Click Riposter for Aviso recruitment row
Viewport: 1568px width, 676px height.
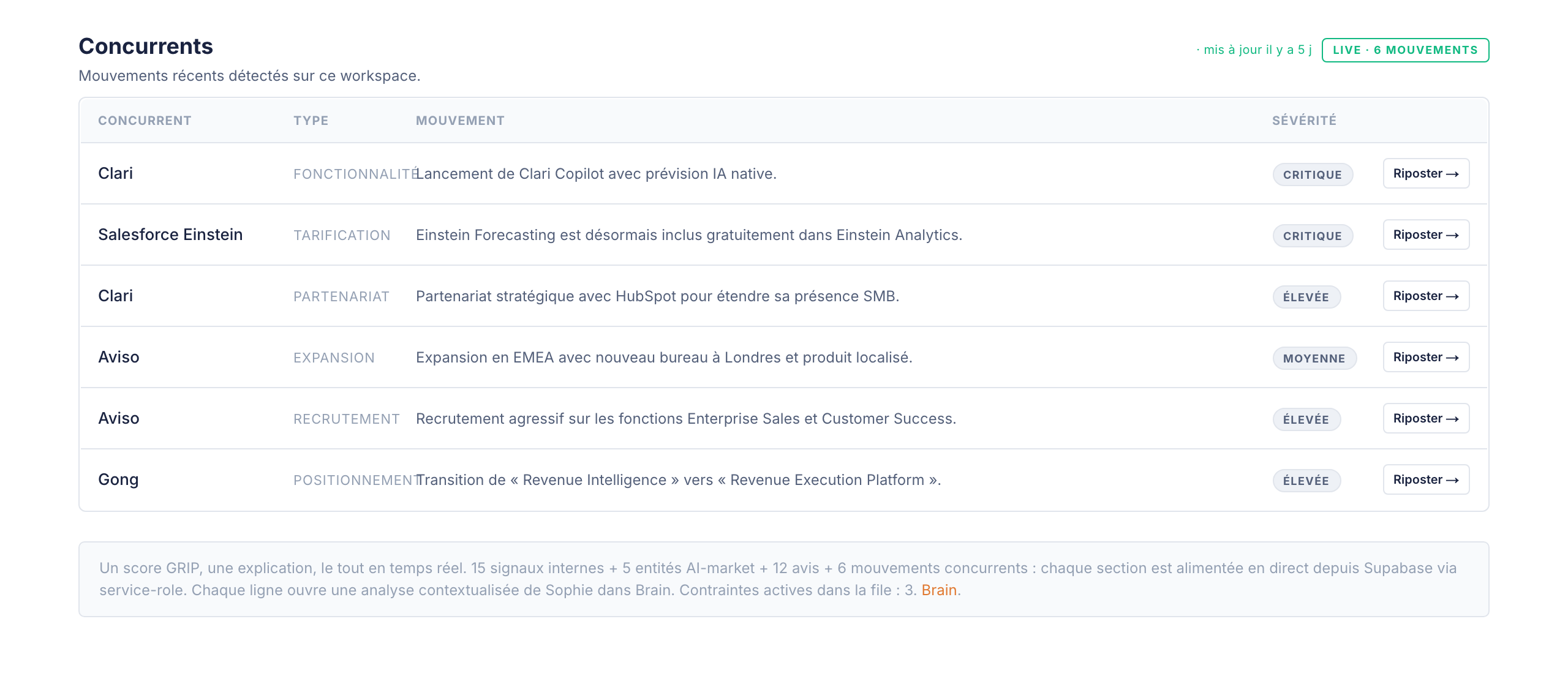[x=1426, y=418]
